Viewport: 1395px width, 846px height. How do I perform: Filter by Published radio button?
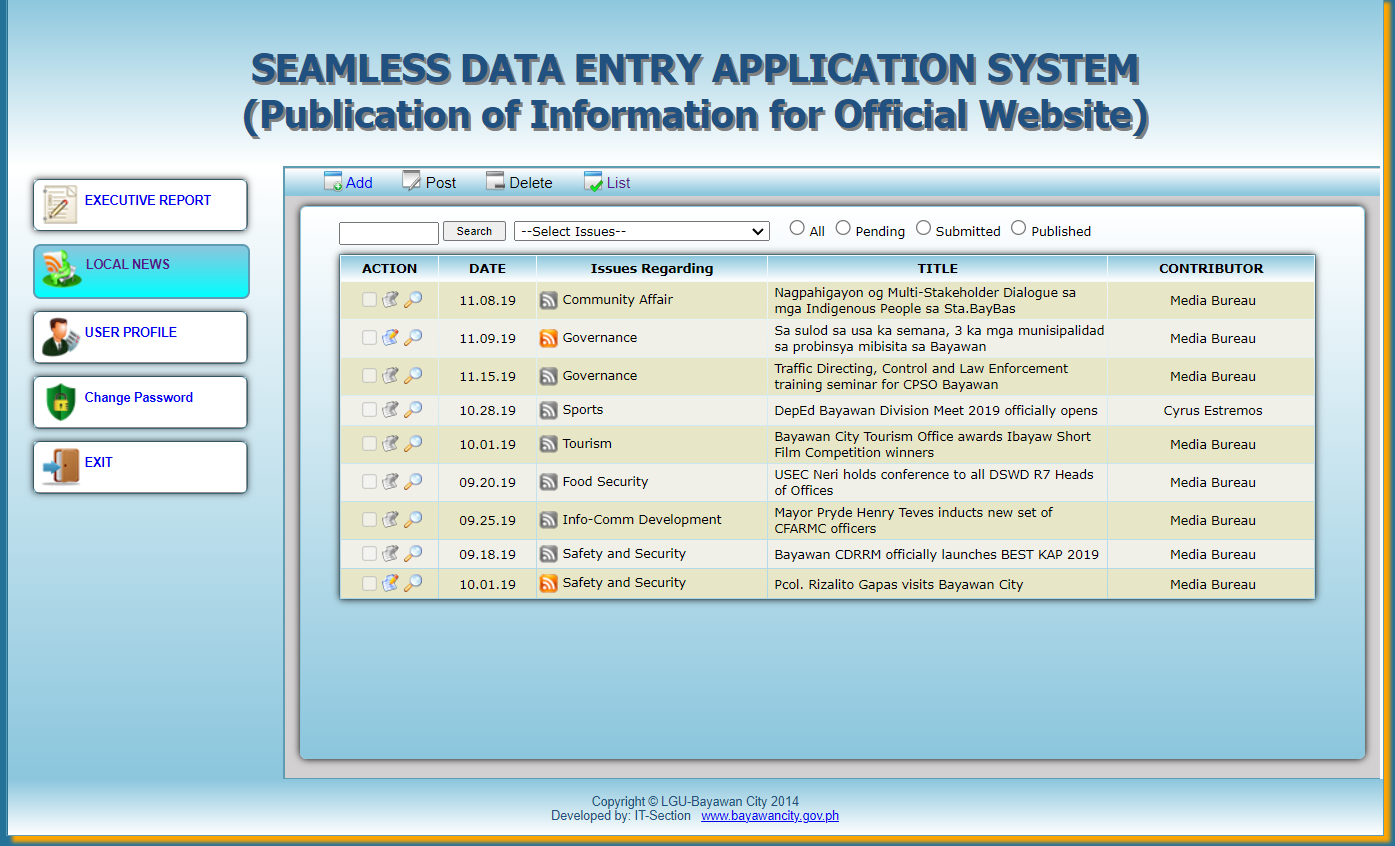[1018, 228]
